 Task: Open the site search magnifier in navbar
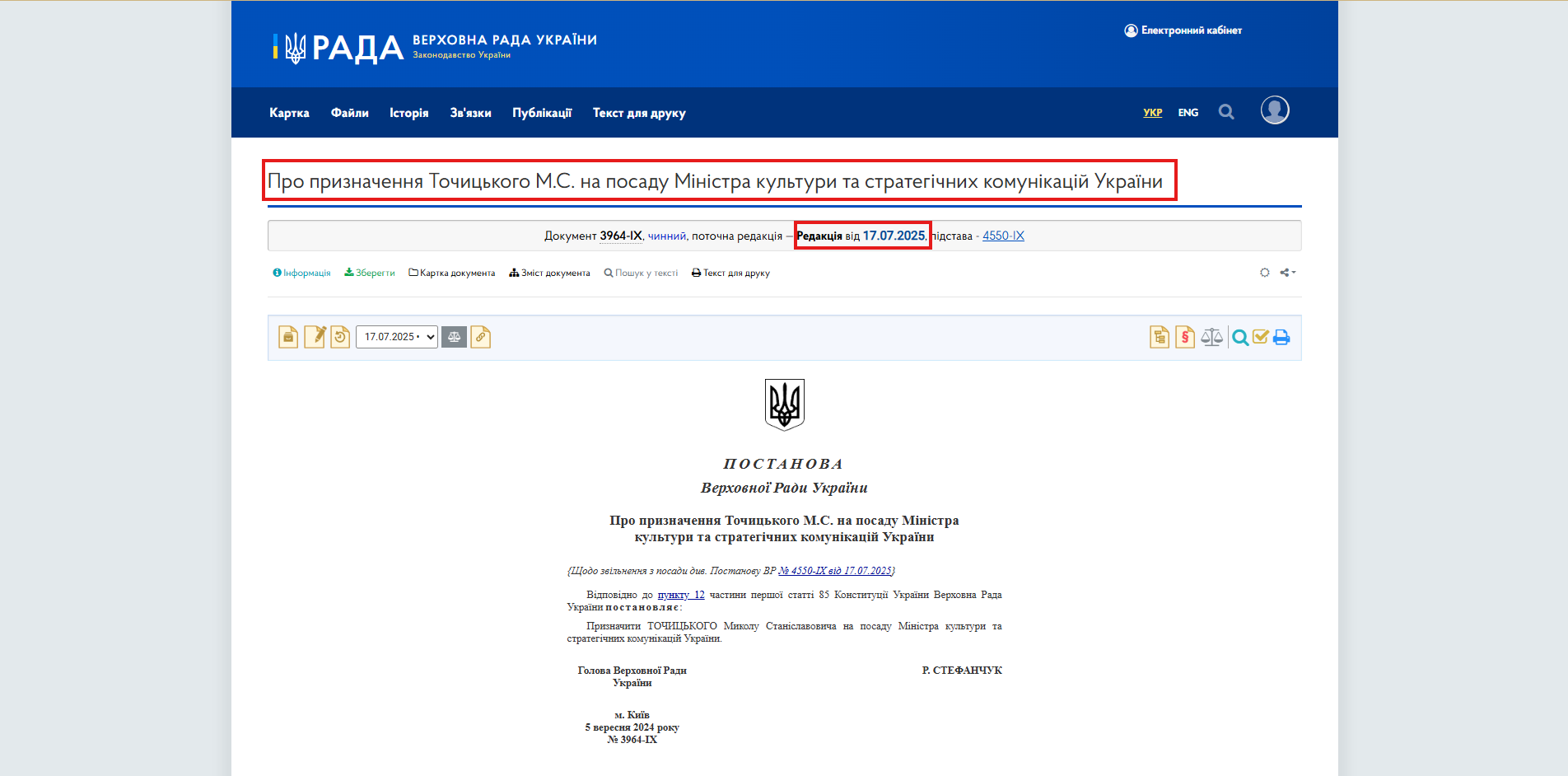1226,112
